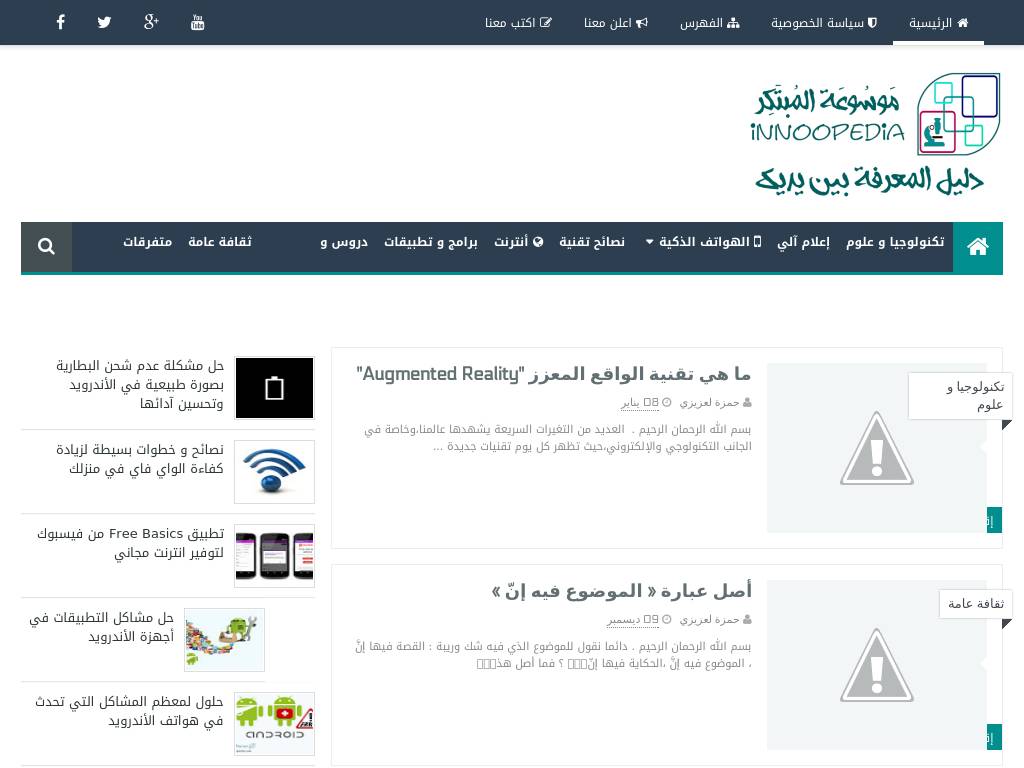
Task: Open the Wi-Fi tips article thumbnail
Action: pyautogui.click(x=274, y=472)
